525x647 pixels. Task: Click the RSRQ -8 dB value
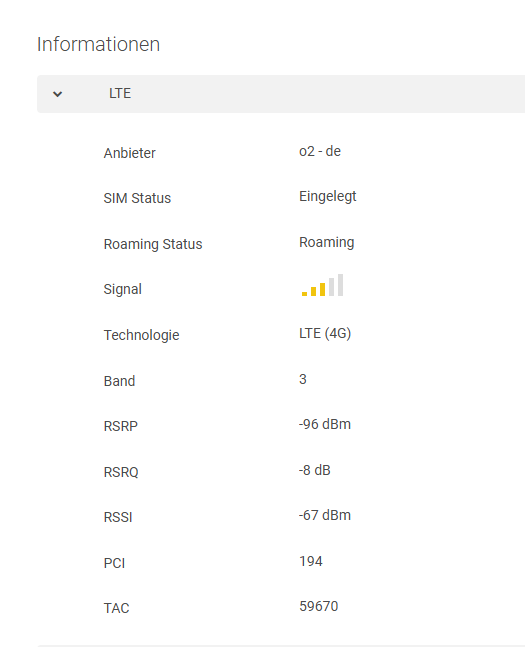point(315,470)
